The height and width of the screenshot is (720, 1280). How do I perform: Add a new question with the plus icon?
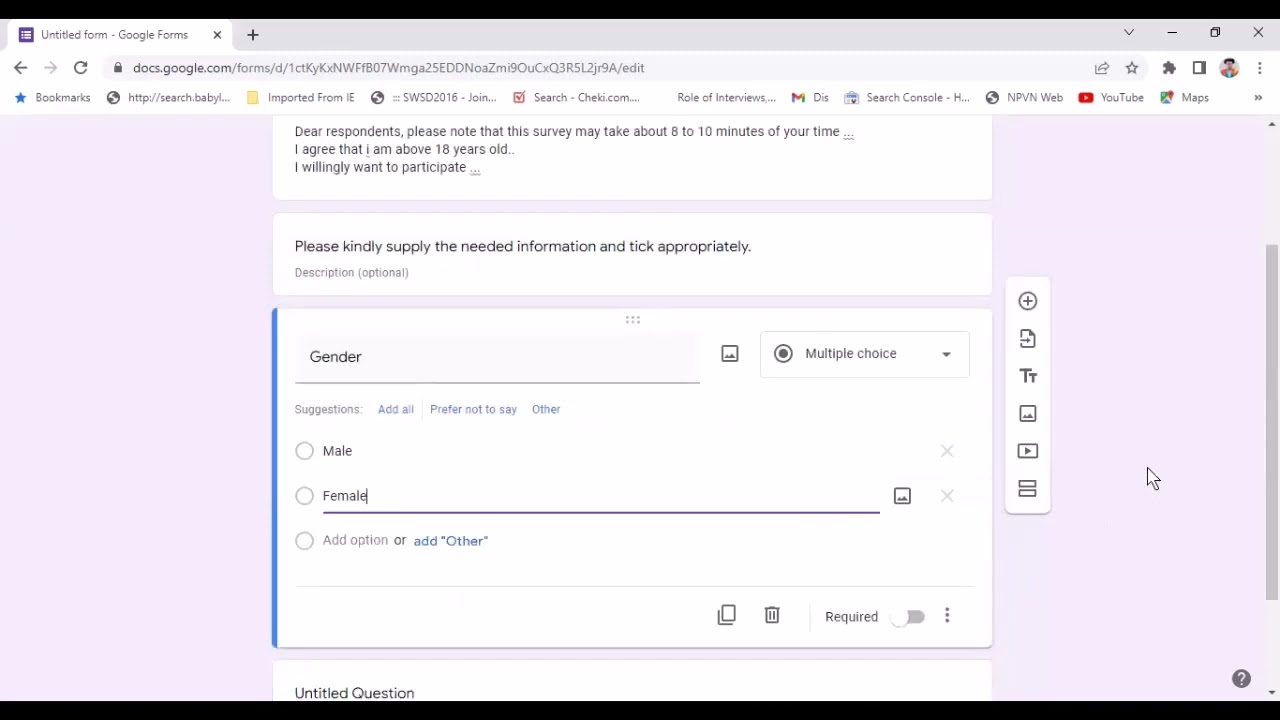tap(1028, 301)
